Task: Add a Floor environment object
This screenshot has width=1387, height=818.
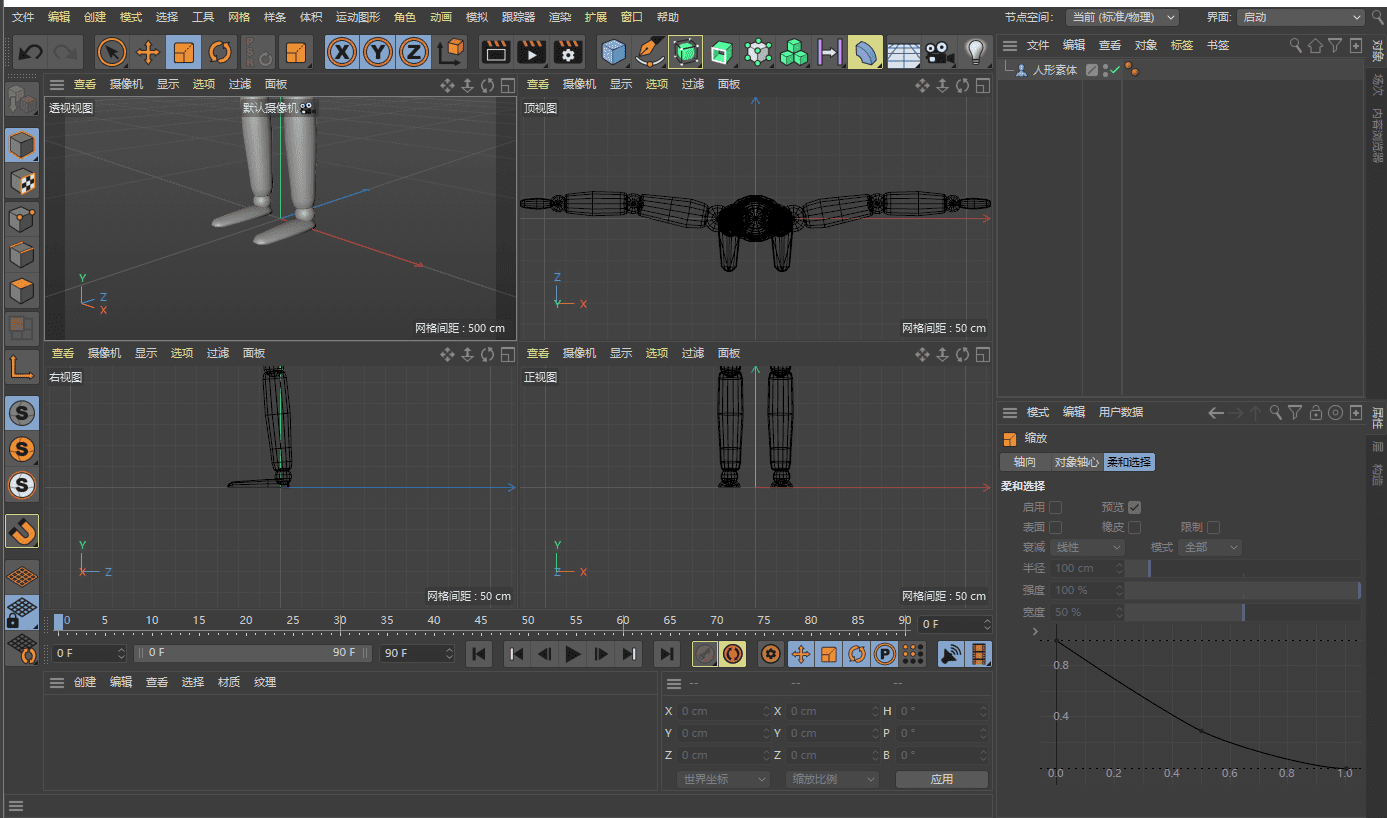Action: (x=903, y=52)
